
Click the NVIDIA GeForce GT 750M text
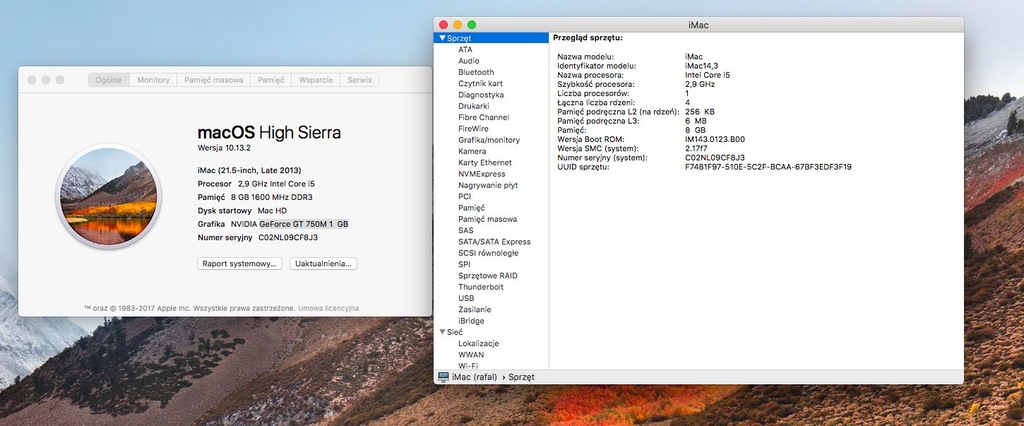pos(290,224)
